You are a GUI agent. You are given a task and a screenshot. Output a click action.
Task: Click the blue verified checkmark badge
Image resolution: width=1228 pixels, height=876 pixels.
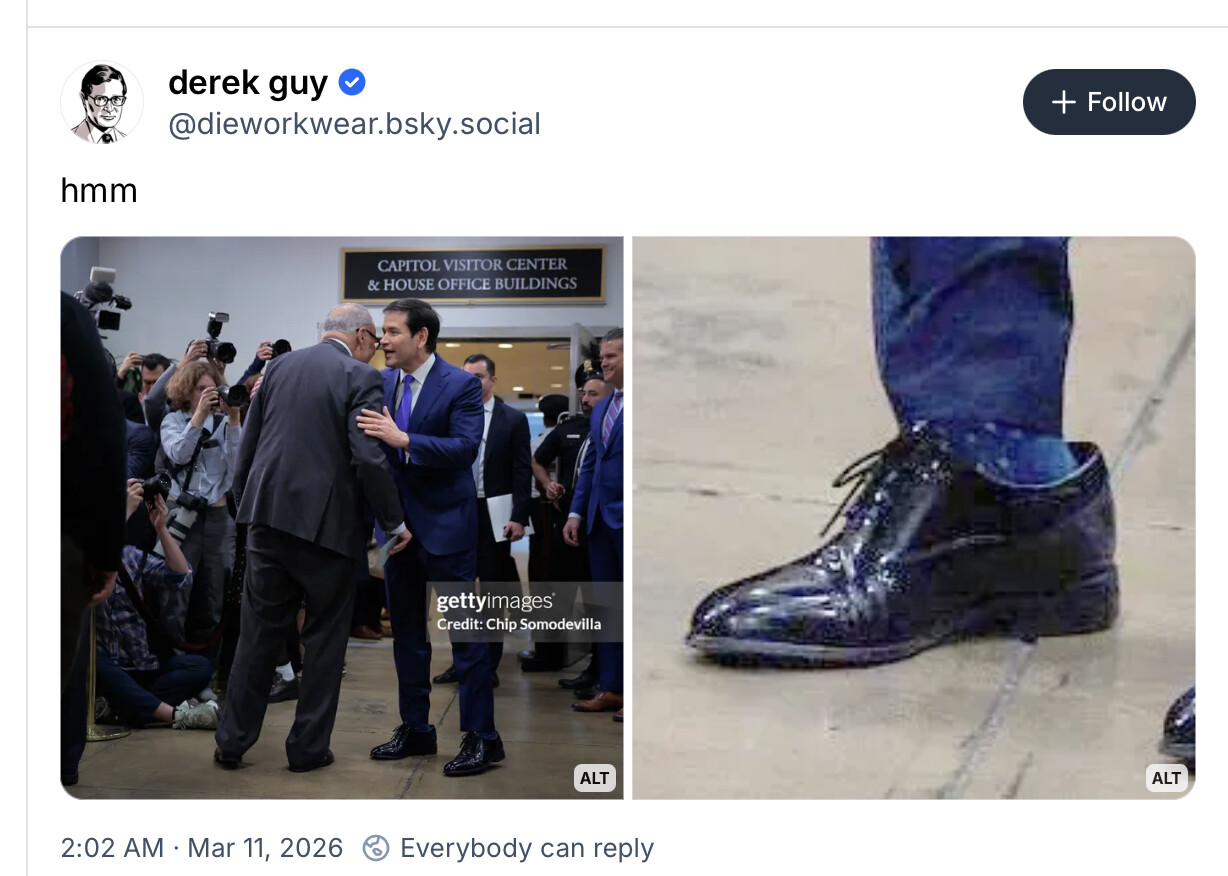[352, 83]
